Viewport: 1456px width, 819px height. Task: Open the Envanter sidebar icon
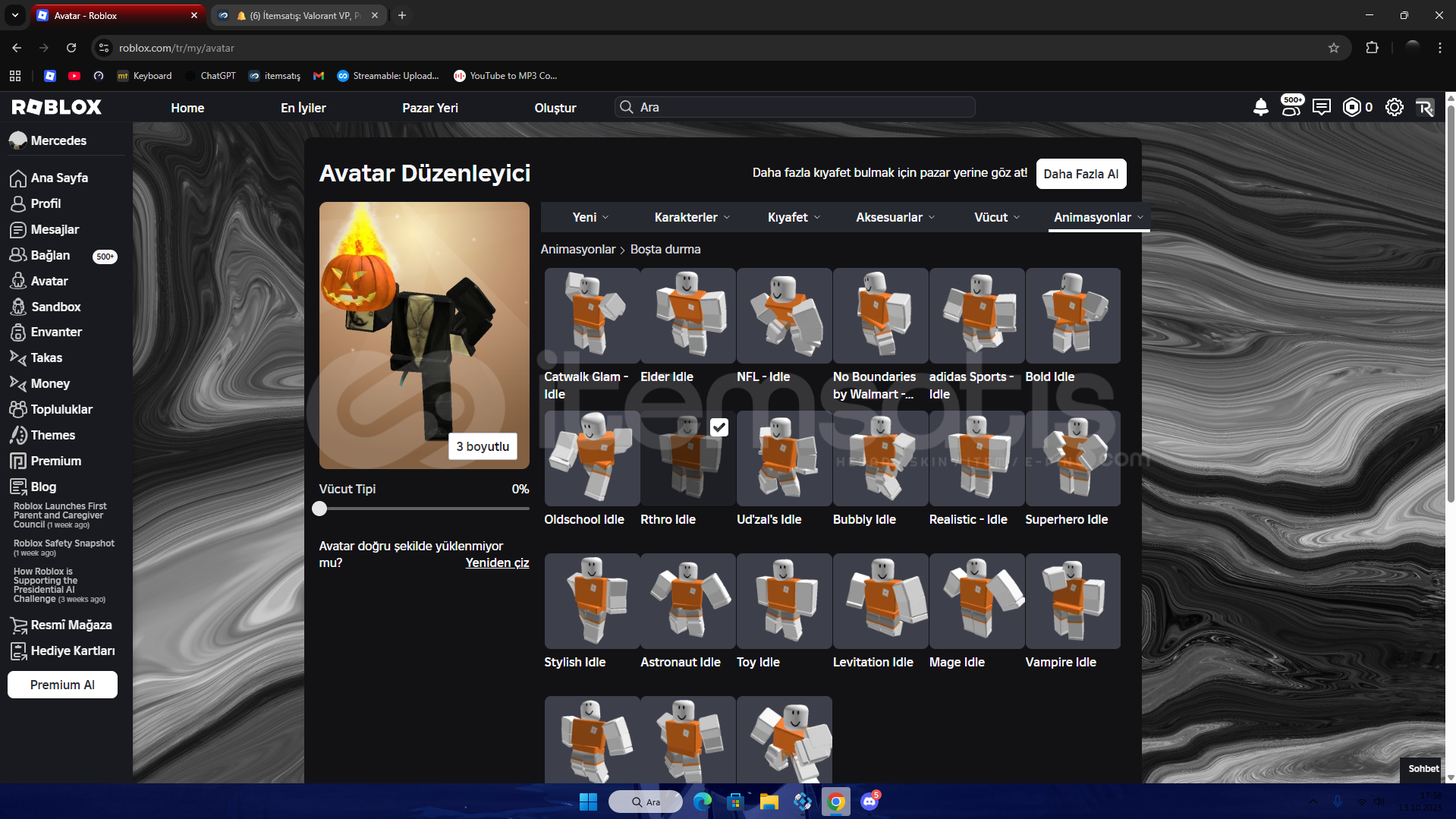18,332
